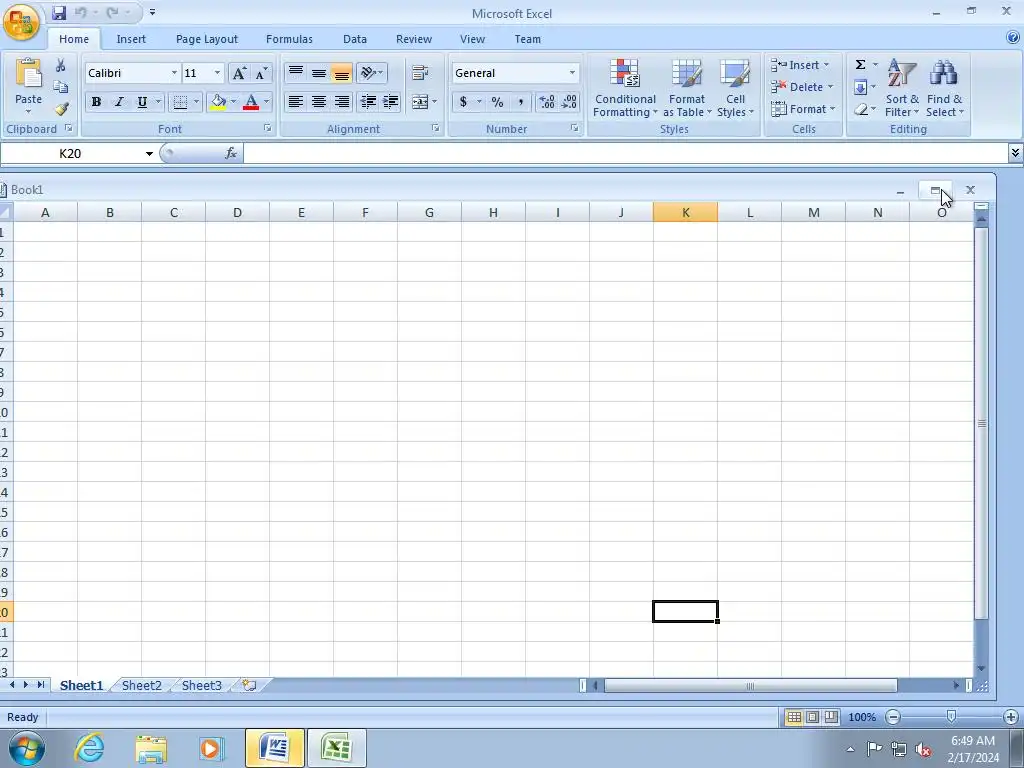Apply Comma Style number format
The image size is (1024, 768).
click(x=520, y=102)
